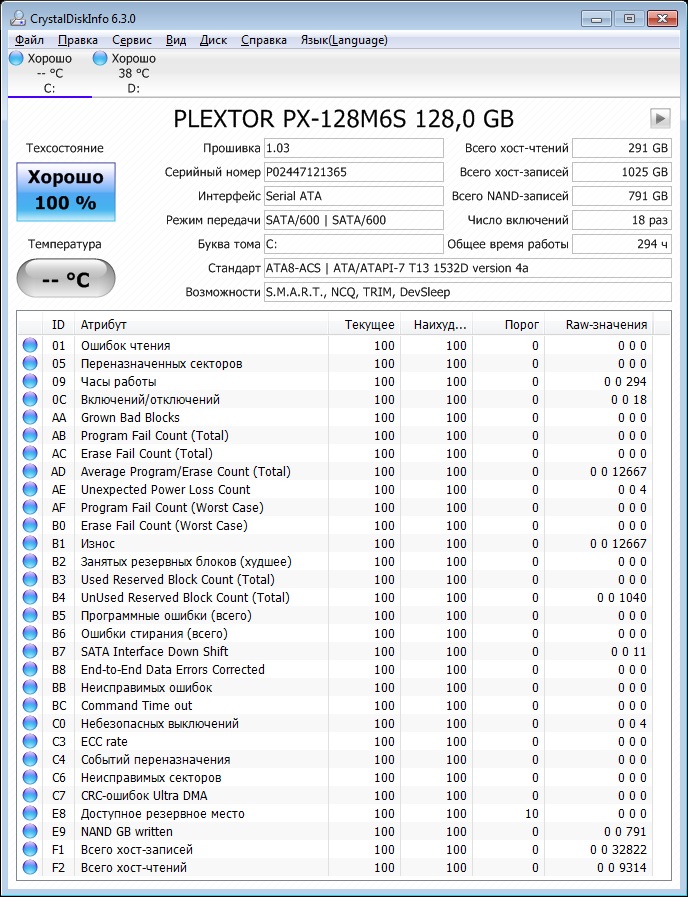688x897 pixels.
Task: Click the Текущее column header
Action: tap(364, 324)
